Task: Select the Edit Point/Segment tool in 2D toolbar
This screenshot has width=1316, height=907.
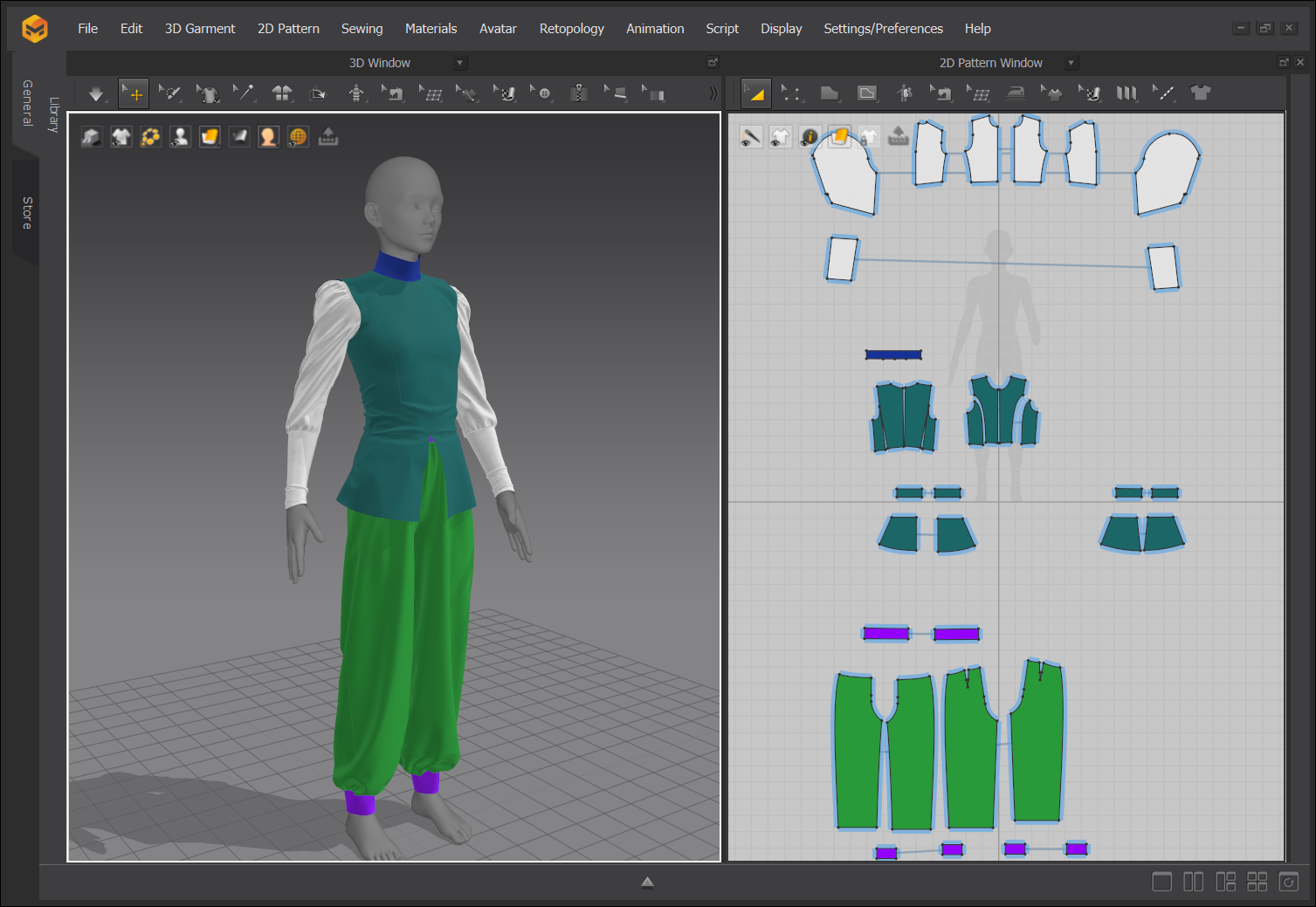Action: (791, 93)
